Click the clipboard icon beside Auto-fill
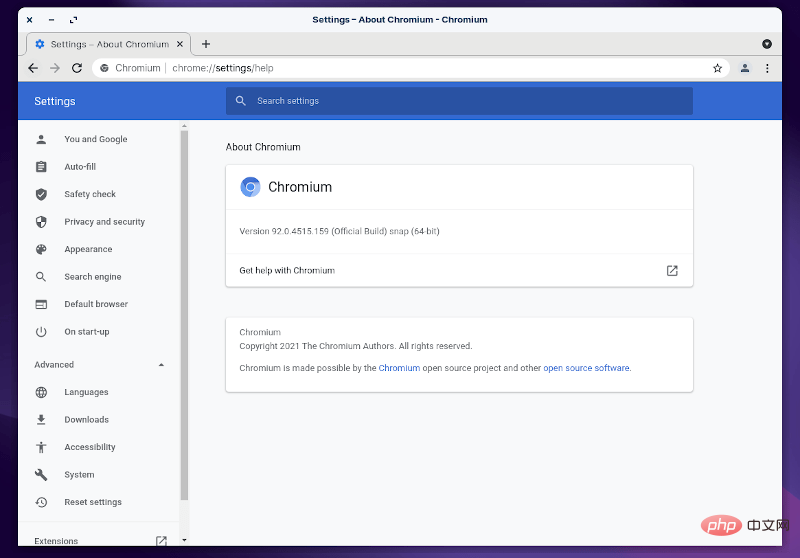Screen dimensions: 800x558 point(41,167)
